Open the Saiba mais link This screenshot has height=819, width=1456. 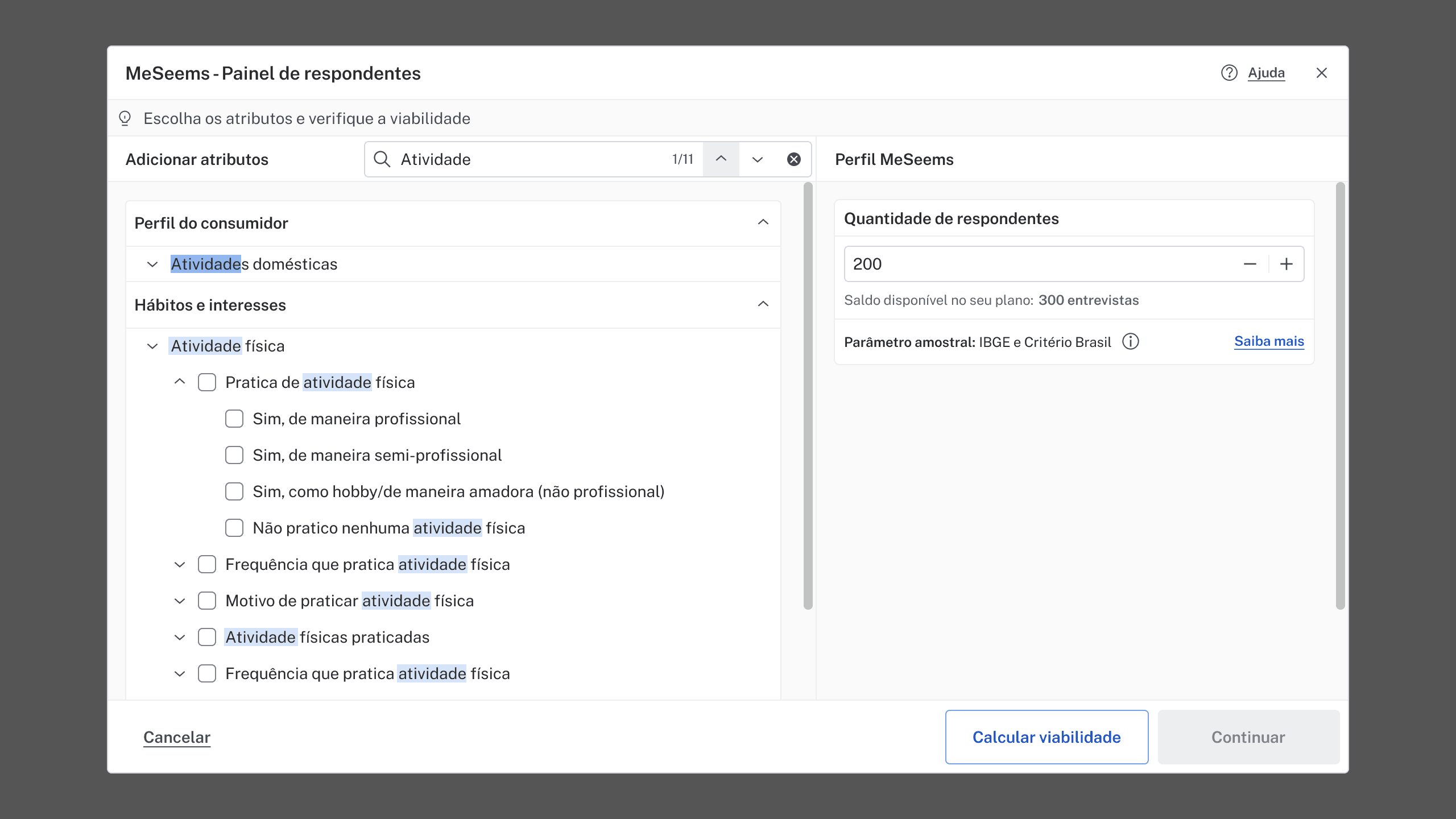click(x=1269, y=341)
